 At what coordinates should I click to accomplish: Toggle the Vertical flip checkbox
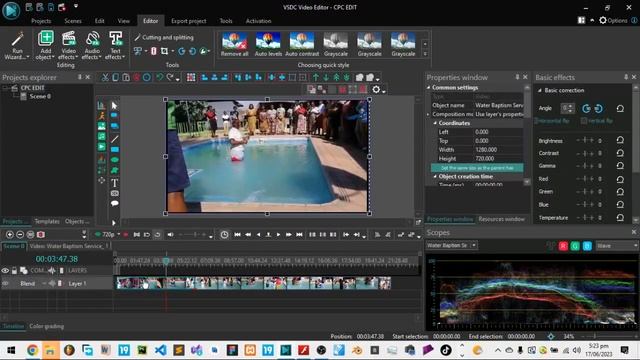coord(584,121)
